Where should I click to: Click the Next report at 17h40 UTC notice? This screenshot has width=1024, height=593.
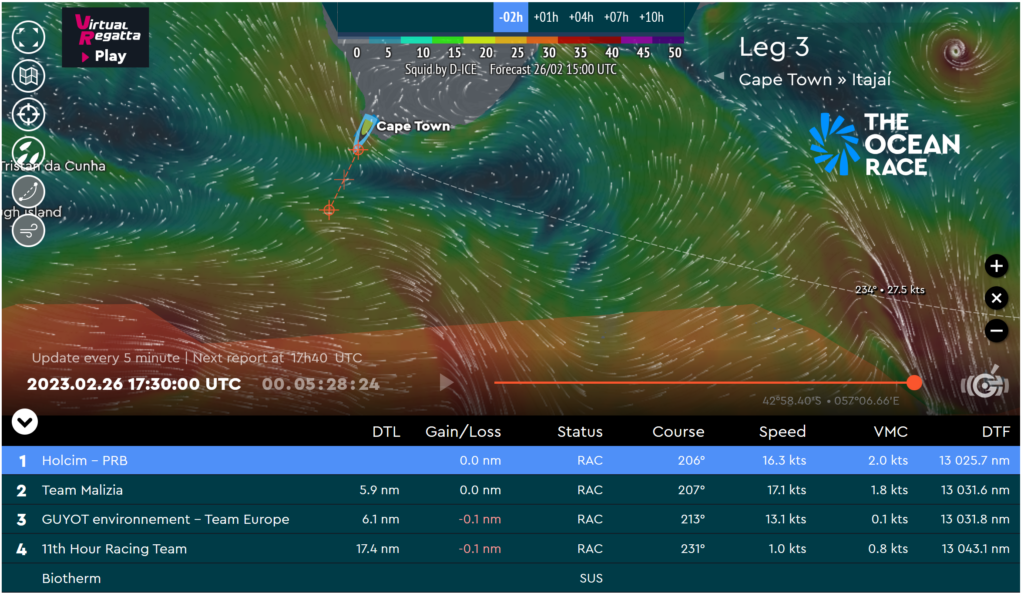coord(277,358)
